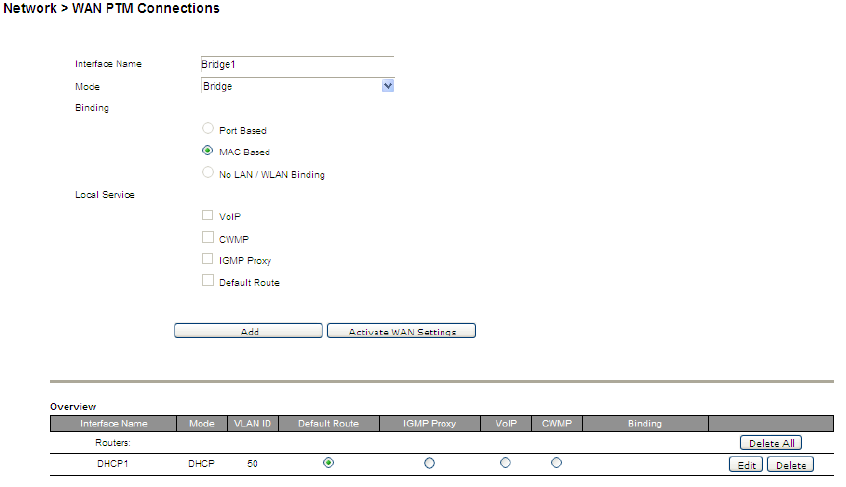Click the VLAN ID column header
This screenshot has height=487, width=846.
[x=253, y=423]
